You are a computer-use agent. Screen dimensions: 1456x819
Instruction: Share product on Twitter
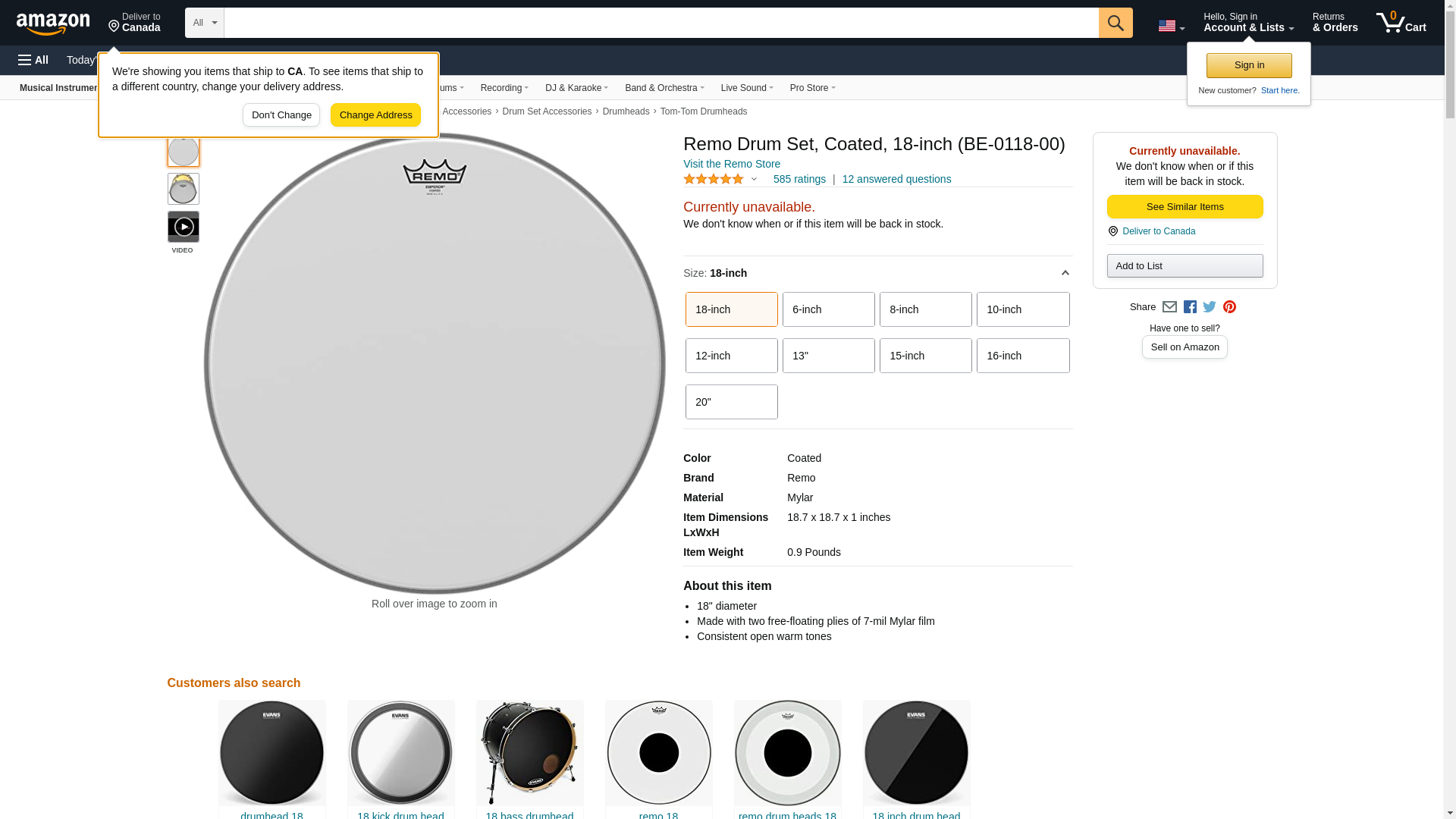tap(1210, 307)
